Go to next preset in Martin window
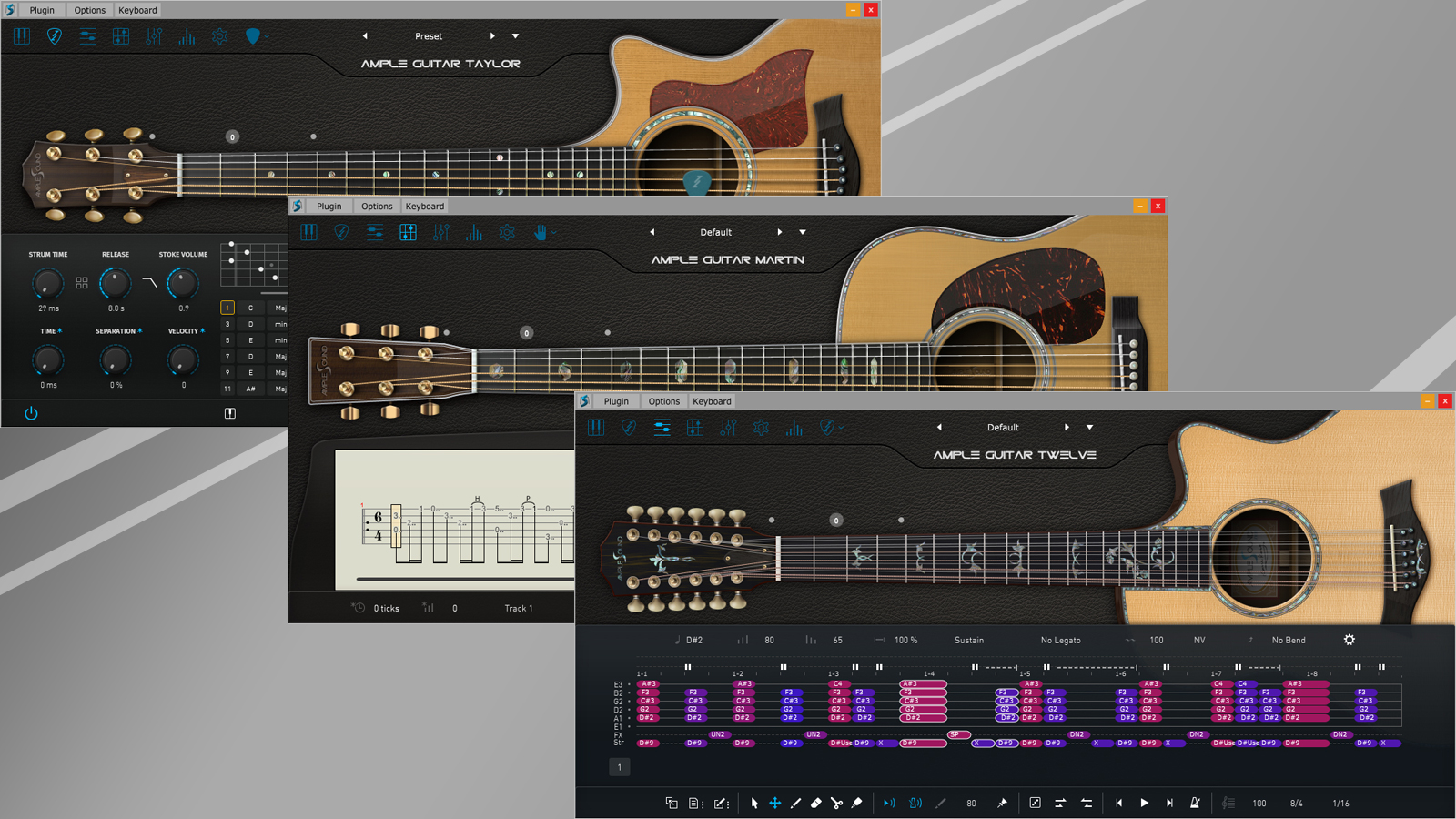 tap(780, 232)
